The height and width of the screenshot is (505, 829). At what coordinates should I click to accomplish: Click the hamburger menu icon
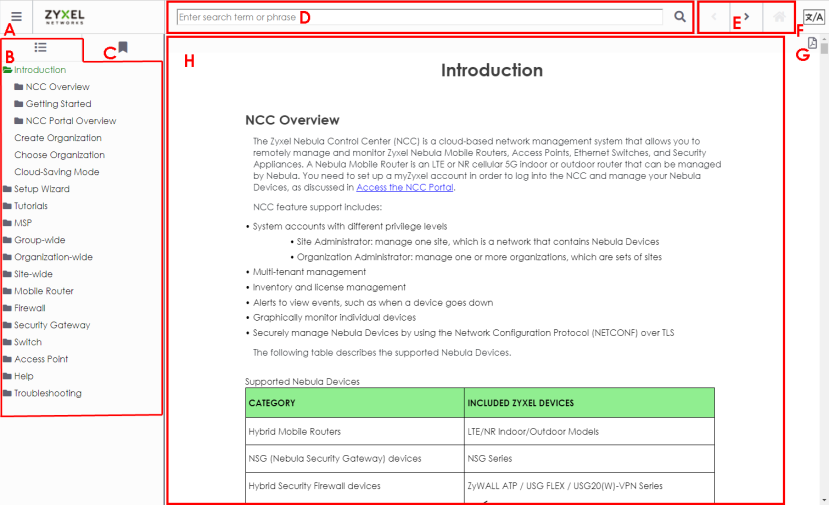16,17
